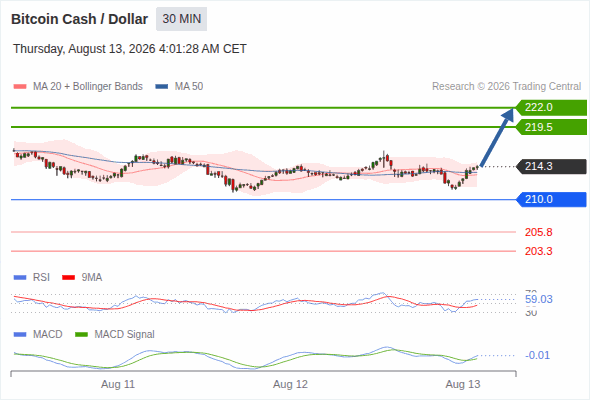Click the MA 20 + Bollinger Bands legend swatch

point(20,87)
